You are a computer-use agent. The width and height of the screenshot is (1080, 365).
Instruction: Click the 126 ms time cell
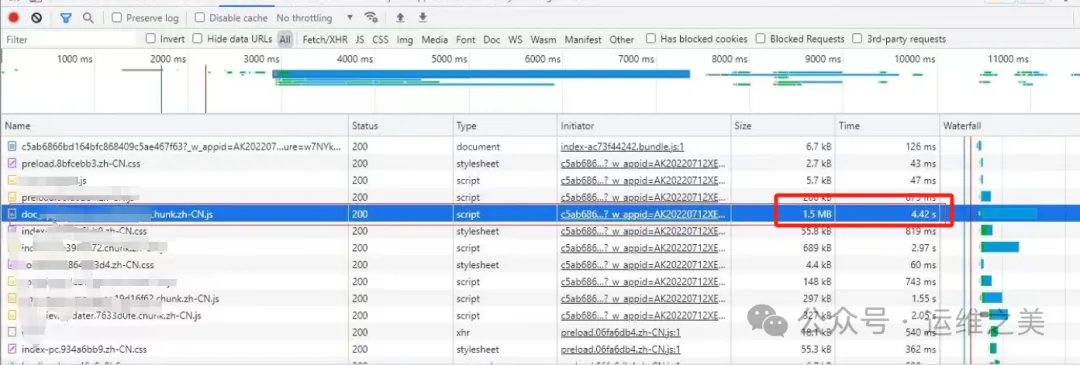920,147
